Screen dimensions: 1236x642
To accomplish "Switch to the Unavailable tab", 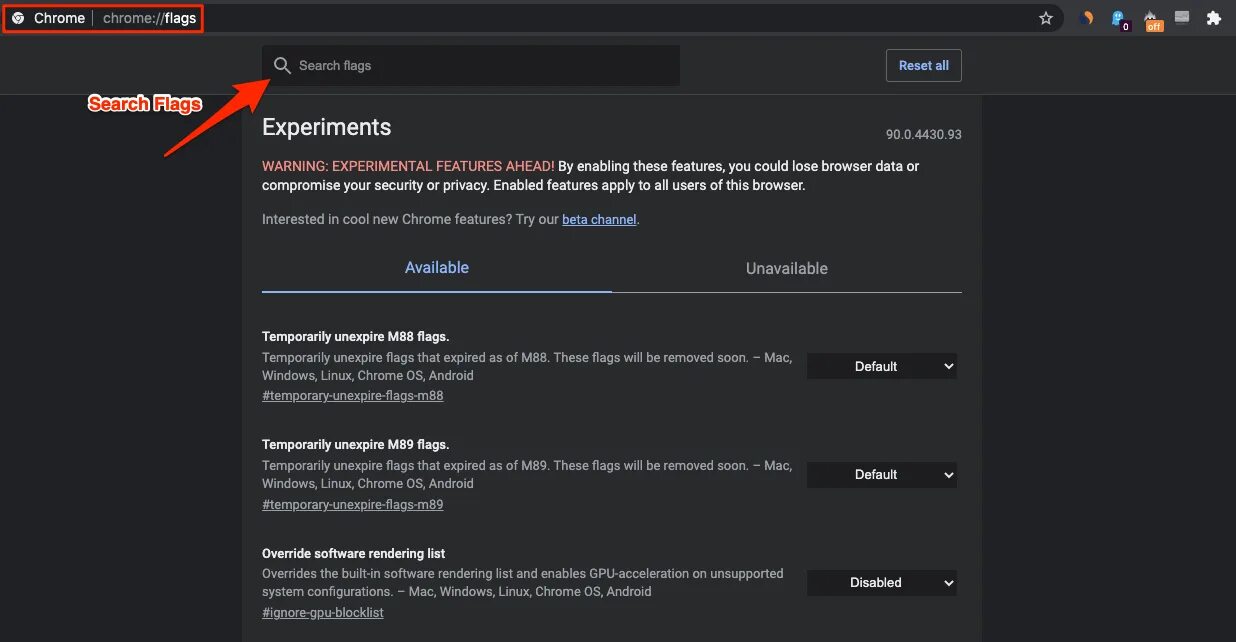I will (787, 268).
